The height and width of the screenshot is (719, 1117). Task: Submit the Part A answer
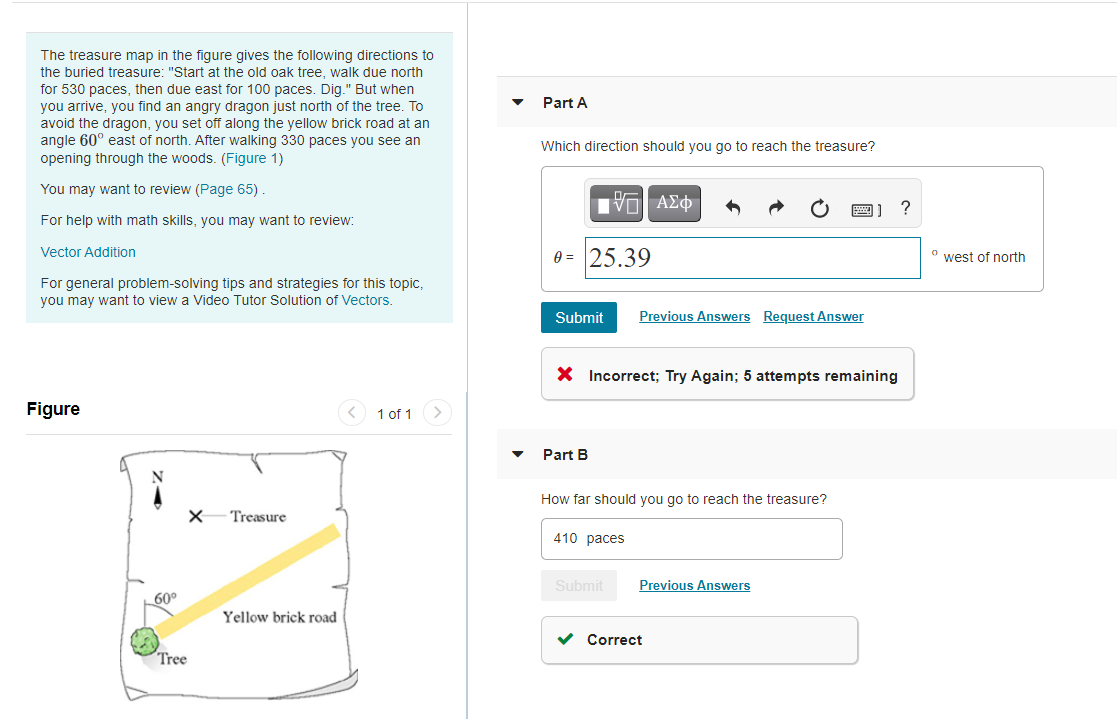coord(578,317)
